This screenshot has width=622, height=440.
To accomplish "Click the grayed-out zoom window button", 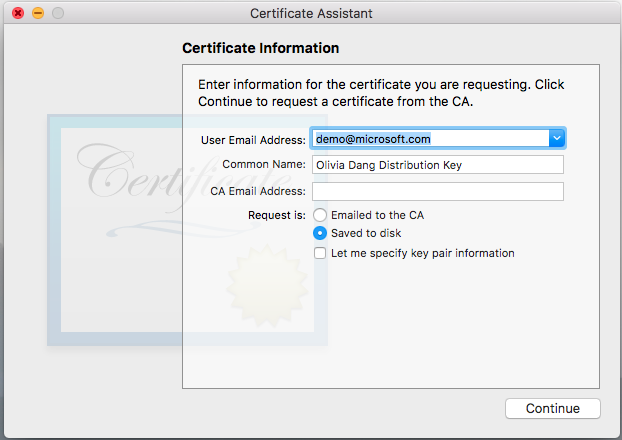I will [58, 14].
